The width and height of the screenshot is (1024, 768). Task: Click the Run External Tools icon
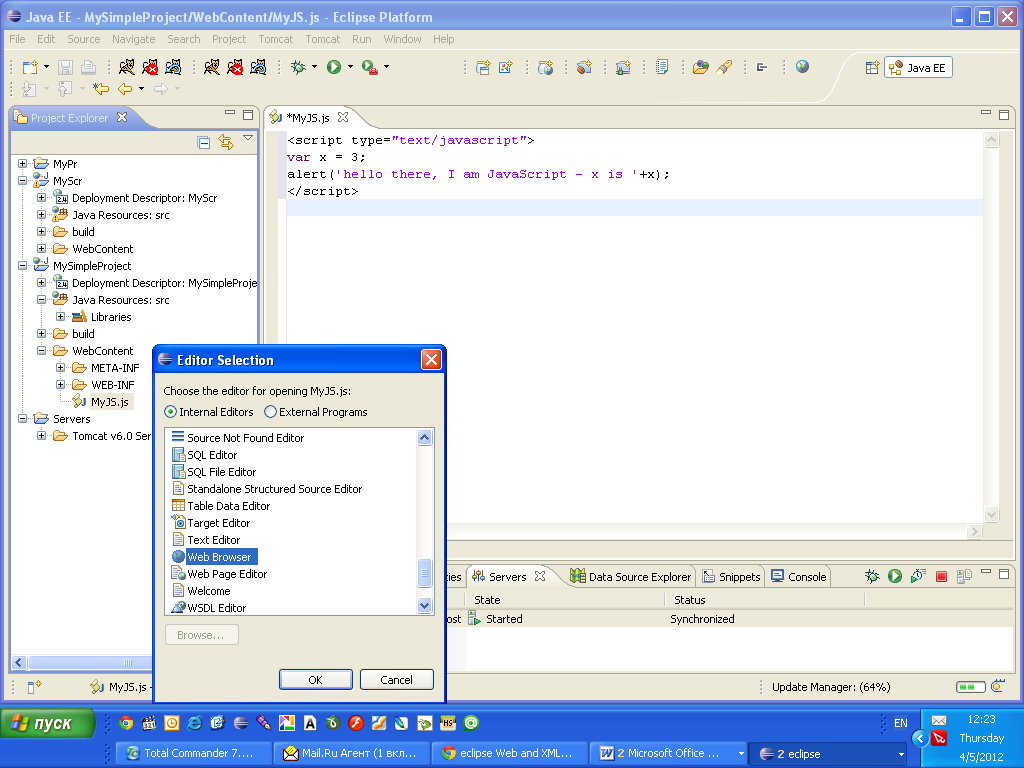point(369,67)
